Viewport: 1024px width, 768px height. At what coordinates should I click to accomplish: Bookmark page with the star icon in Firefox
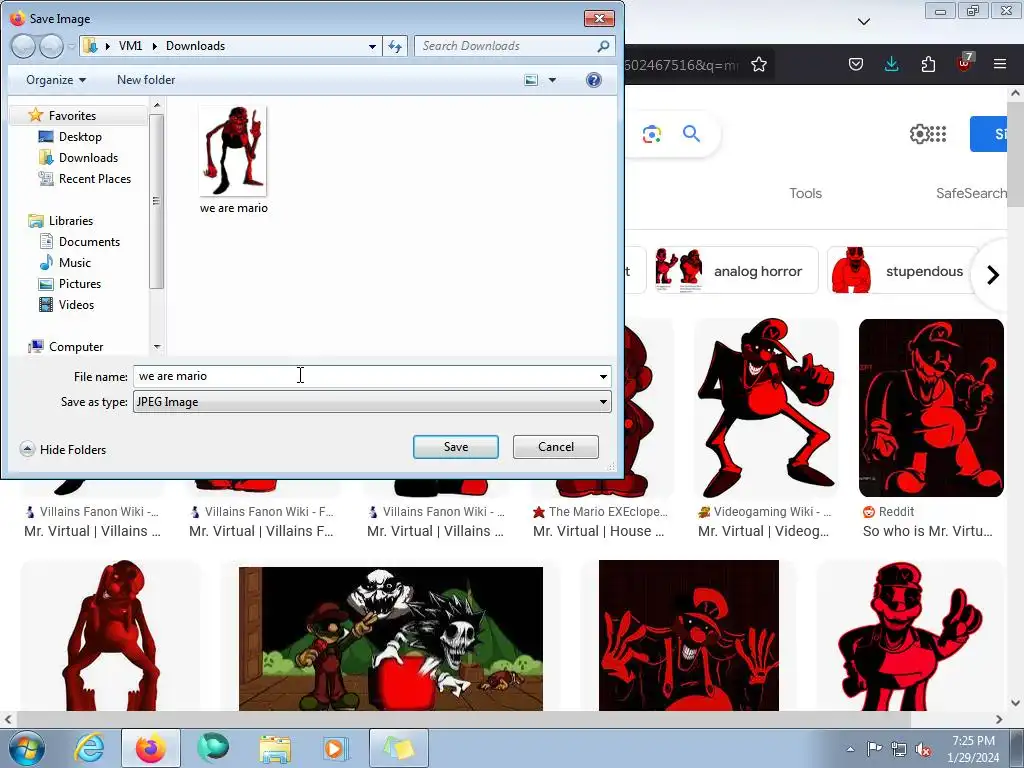pyautogui.click(x=759, y=64)
